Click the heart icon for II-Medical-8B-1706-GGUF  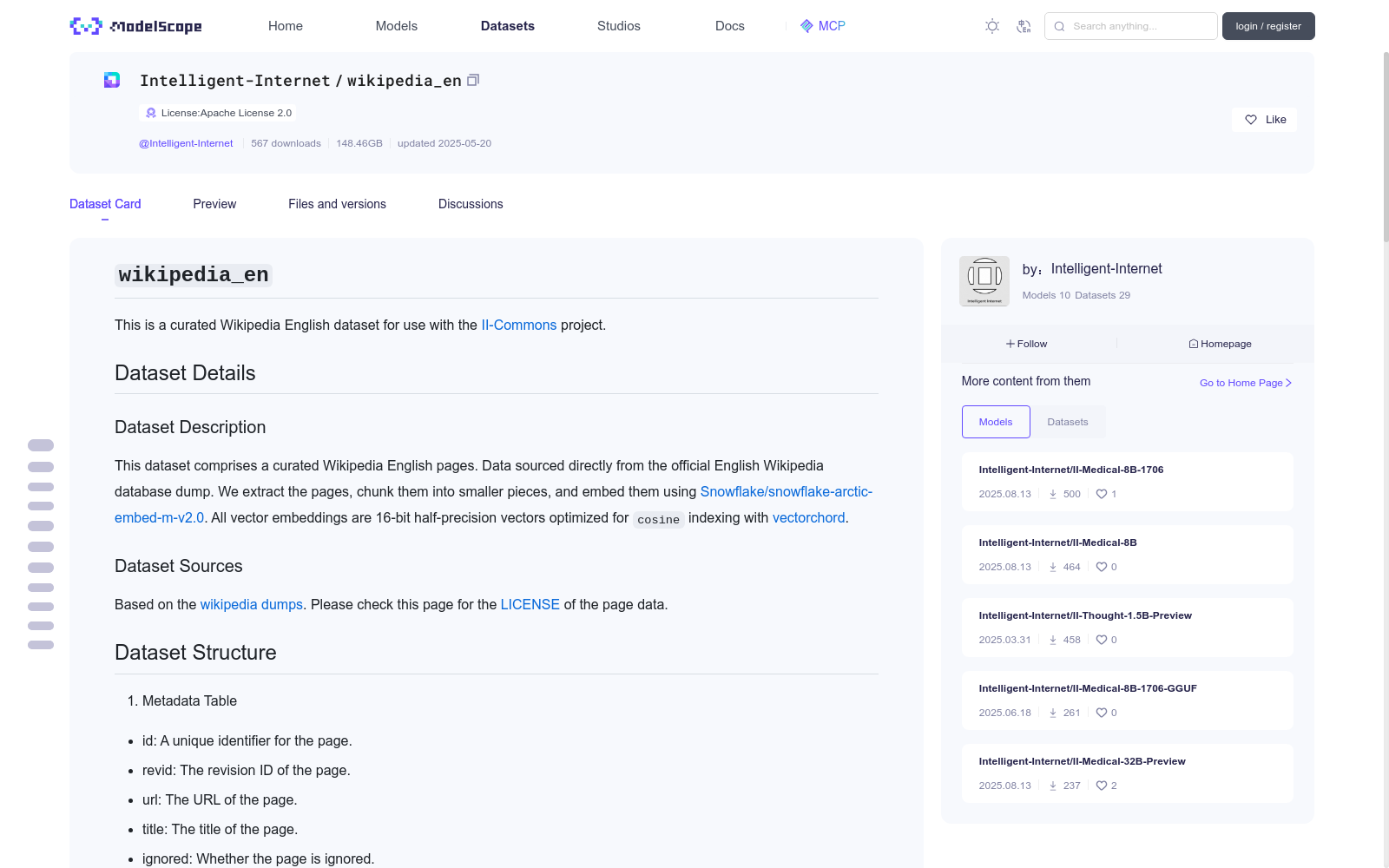[x=1102, y=713]
